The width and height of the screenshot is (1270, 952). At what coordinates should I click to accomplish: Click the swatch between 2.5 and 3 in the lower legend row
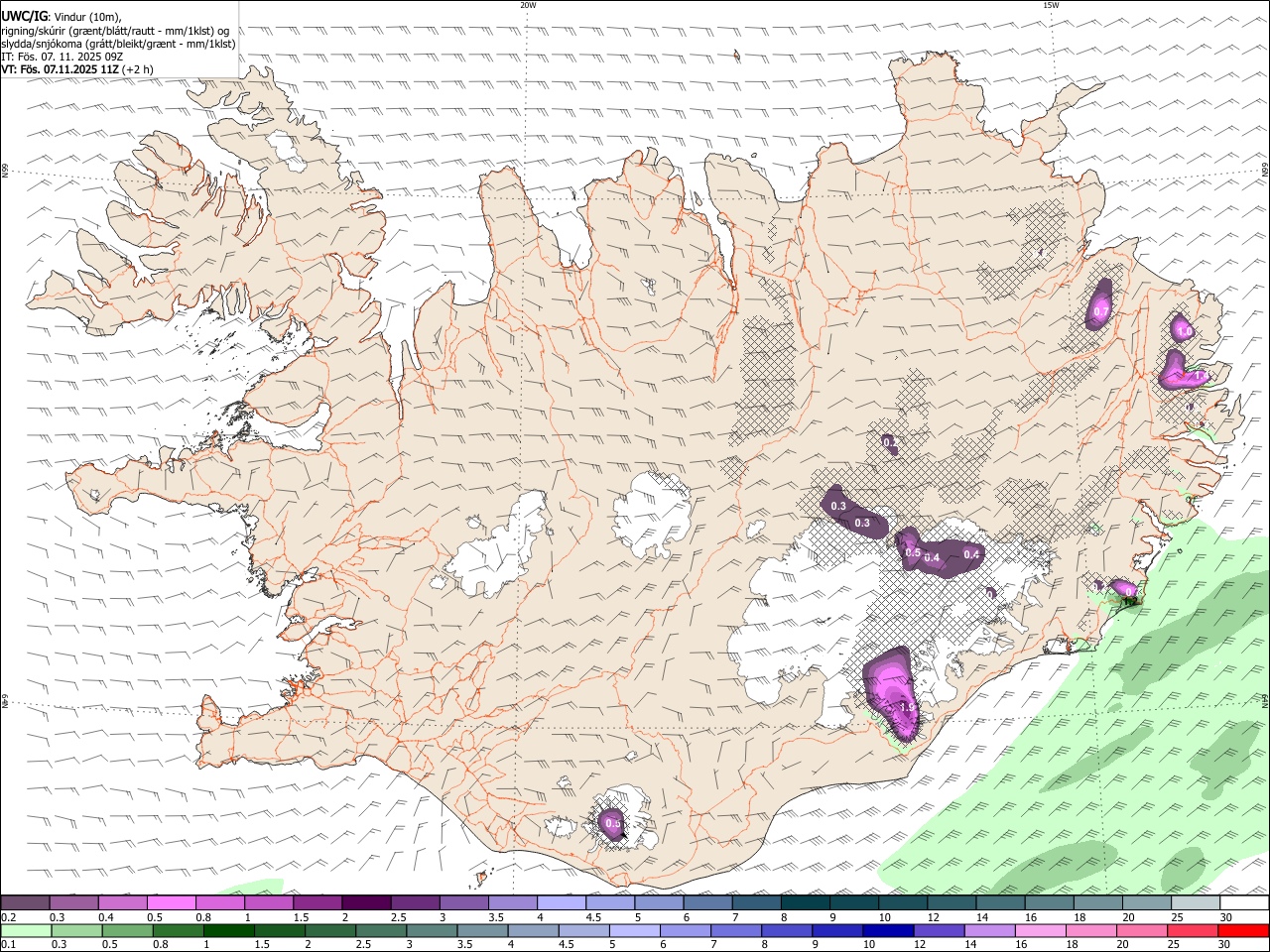[x=382, y=930]
